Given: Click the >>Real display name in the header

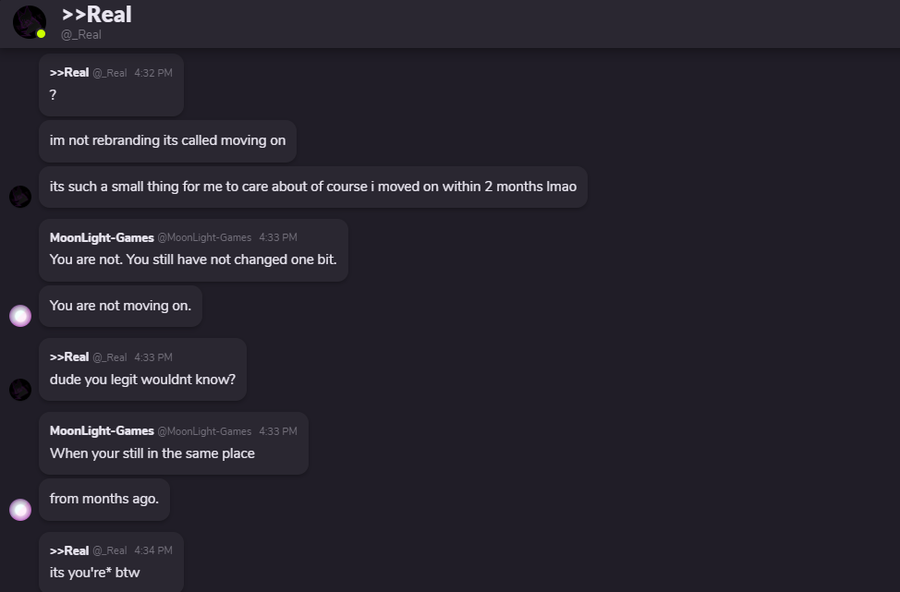Looking at the screenshot, I should pos(97,14).
